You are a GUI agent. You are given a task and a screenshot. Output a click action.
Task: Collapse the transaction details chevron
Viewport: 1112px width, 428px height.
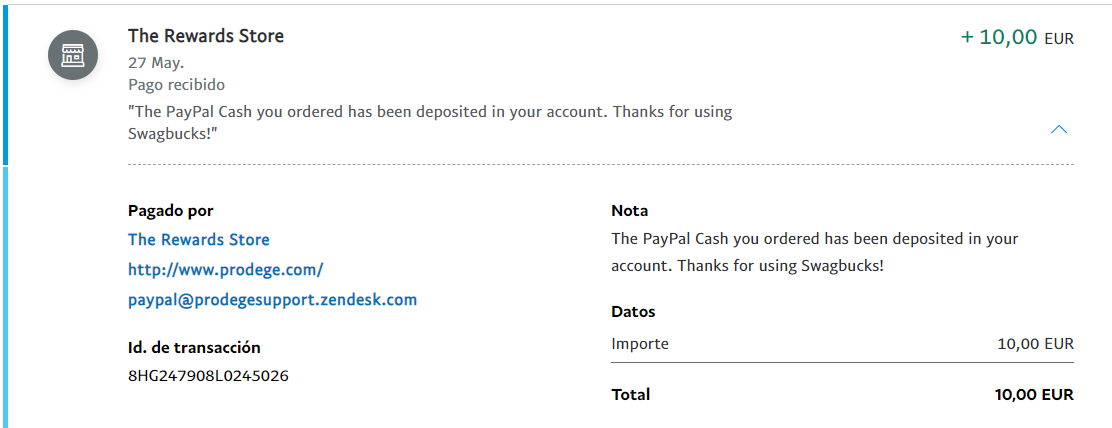1058,129
